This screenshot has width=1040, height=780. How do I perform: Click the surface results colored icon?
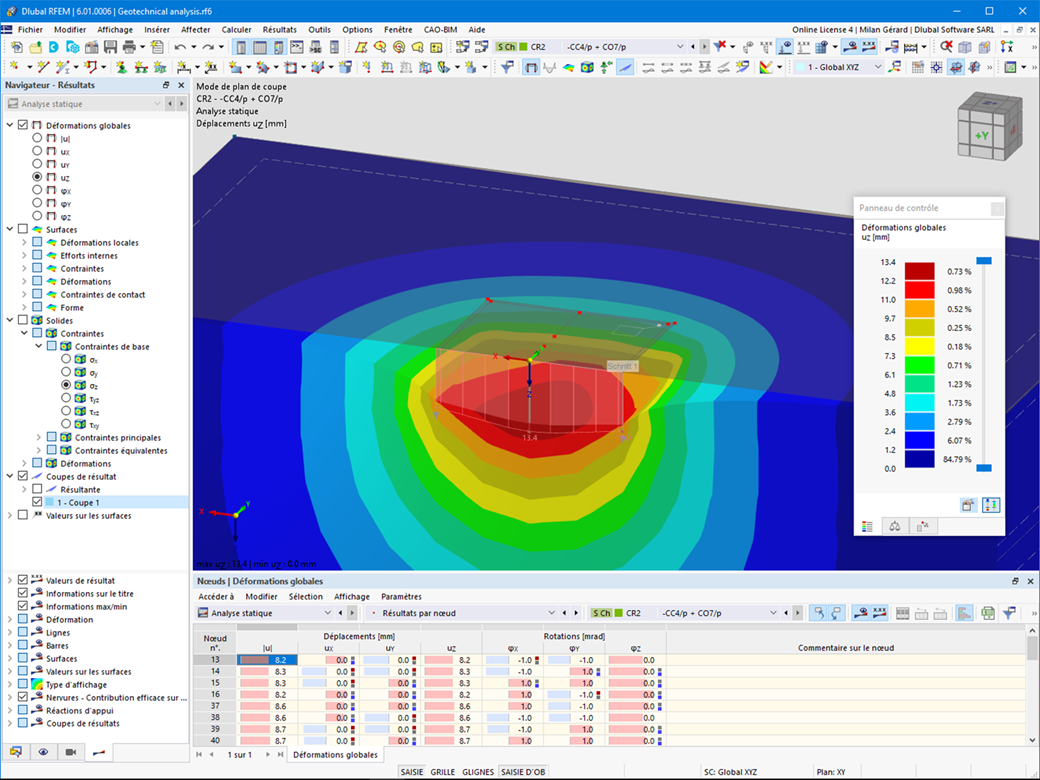pos(568,67)
